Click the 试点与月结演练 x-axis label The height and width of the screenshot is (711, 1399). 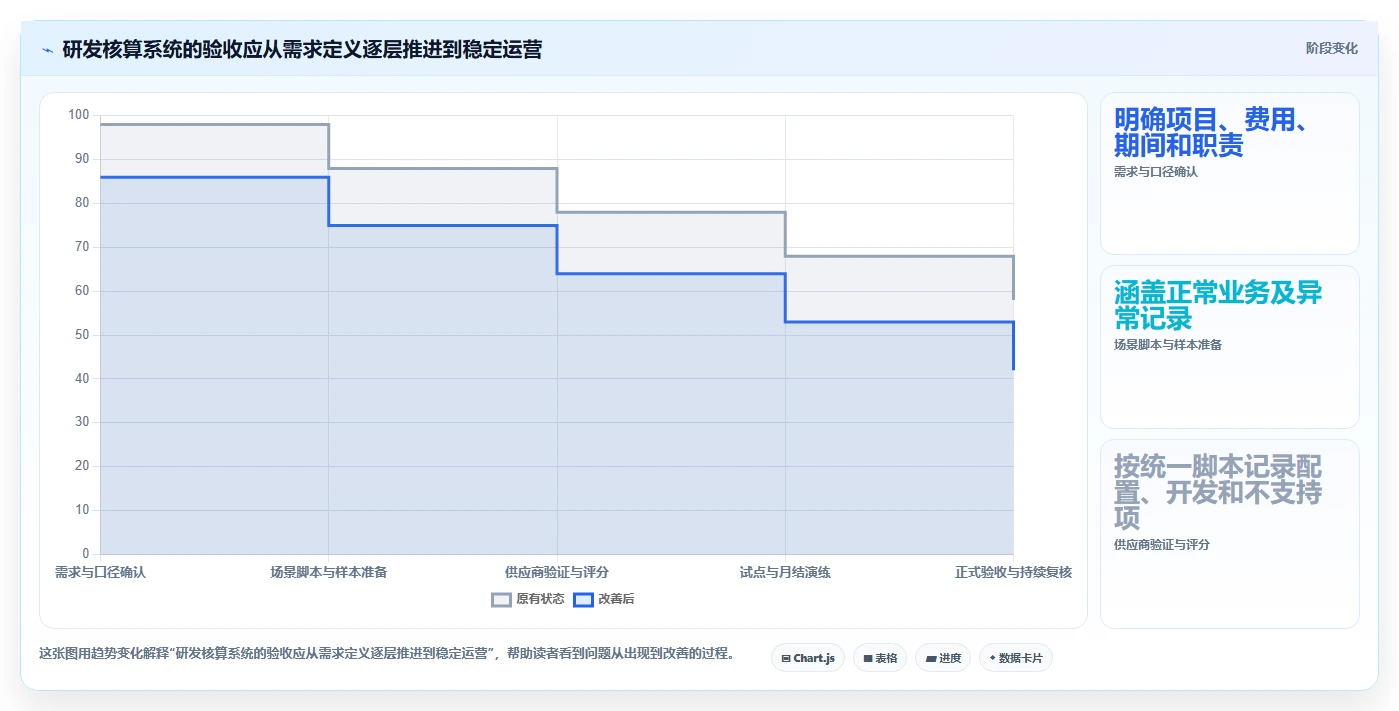point(785,573)
